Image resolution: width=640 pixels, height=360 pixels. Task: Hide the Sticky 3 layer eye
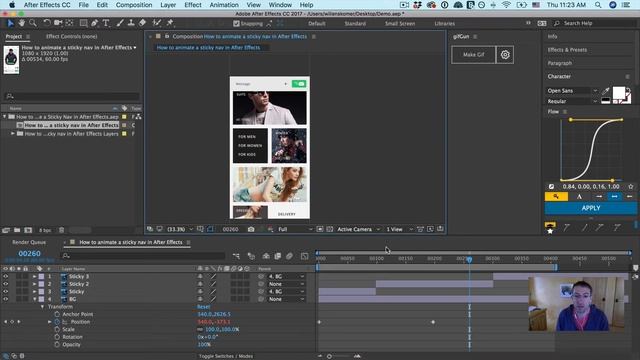point(6,276)
